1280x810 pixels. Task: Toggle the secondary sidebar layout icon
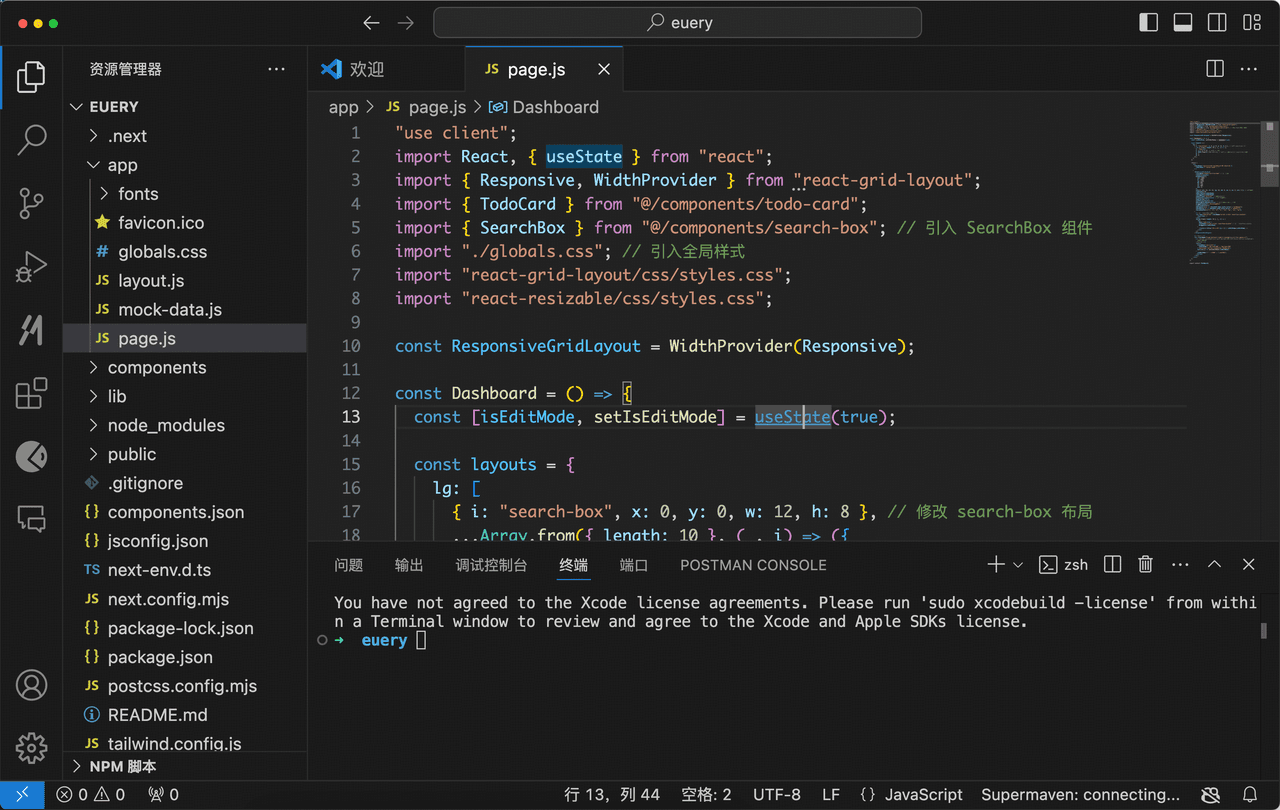[x=1217, y=23]
